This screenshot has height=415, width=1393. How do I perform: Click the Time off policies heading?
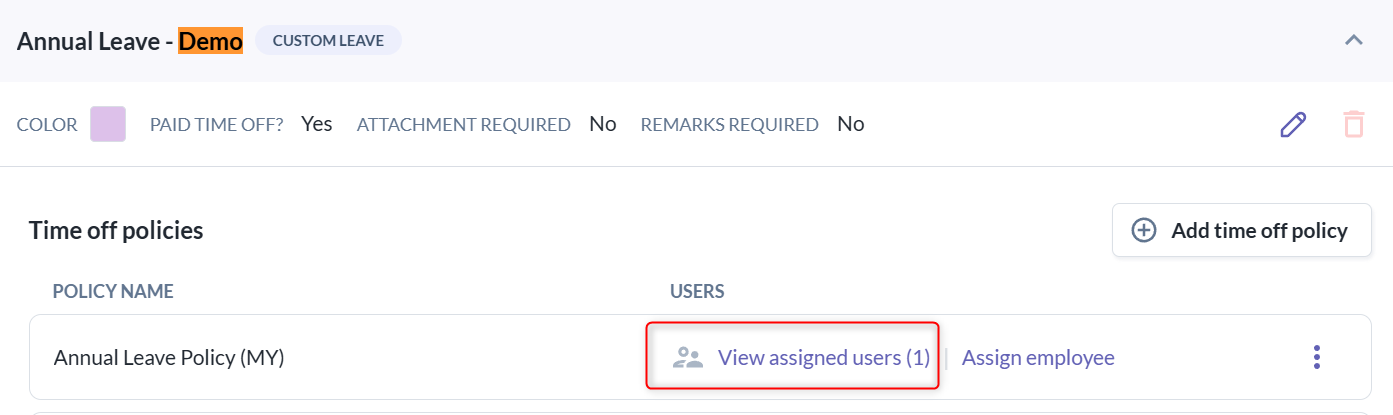click(116, 230)
